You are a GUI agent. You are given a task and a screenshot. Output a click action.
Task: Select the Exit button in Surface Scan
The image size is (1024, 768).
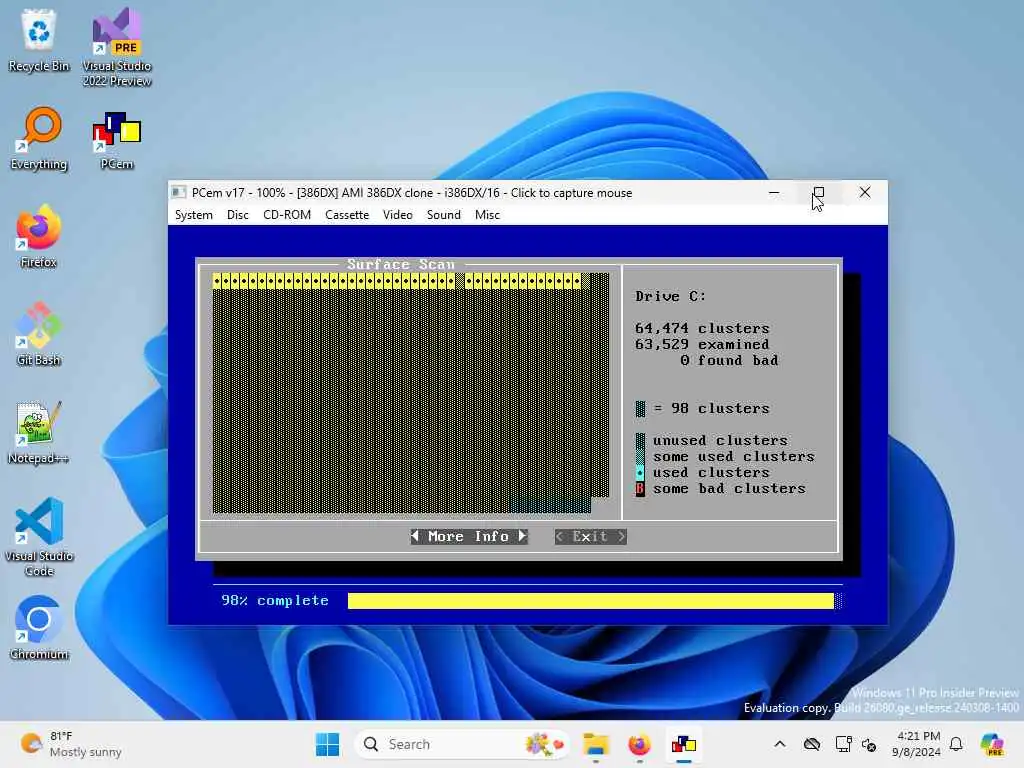[590, 536]
